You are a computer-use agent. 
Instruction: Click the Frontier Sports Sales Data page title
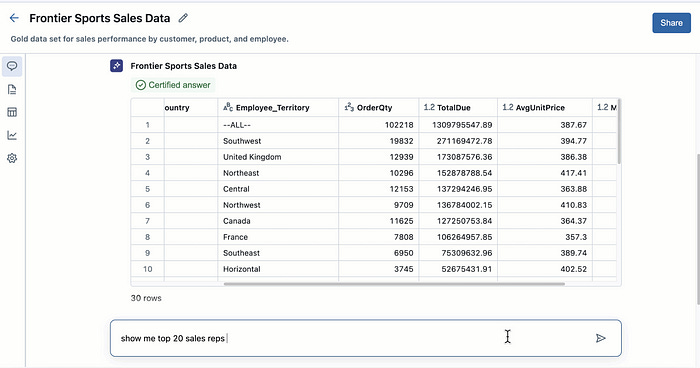point(100,18)
